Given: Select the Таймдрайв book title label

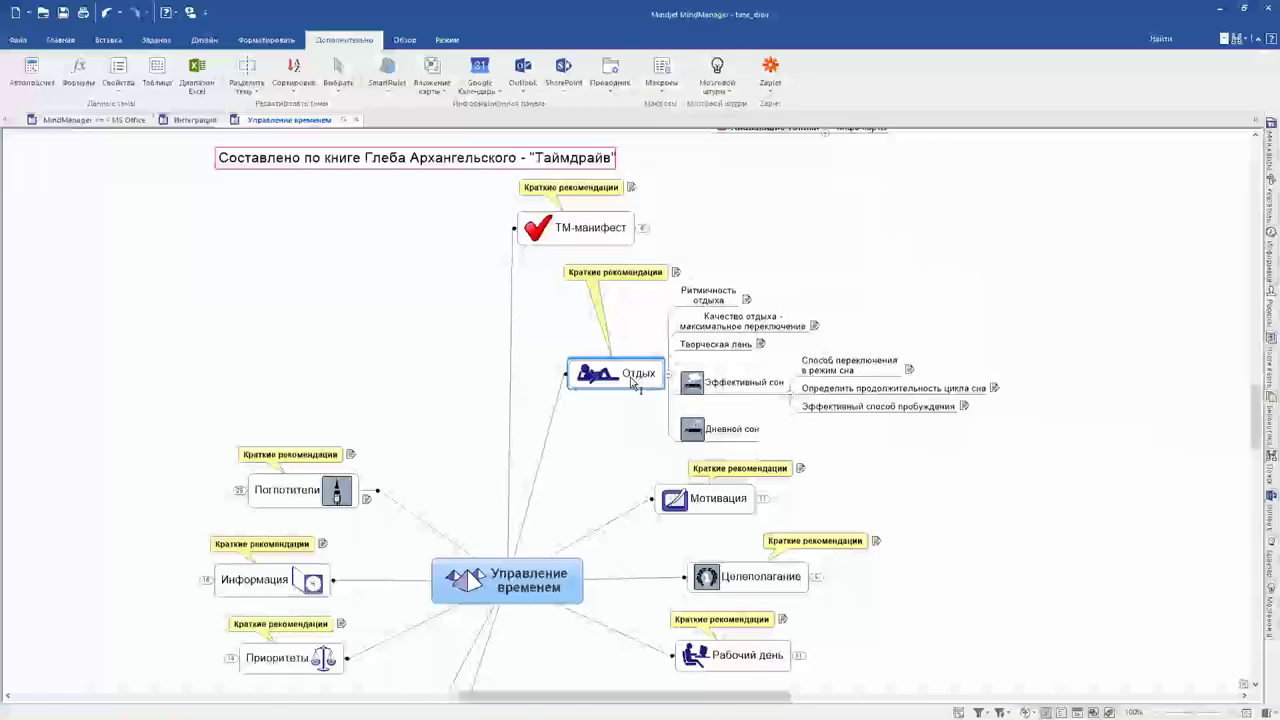Looking at the screenshot, I should click(x=415, y=158).
